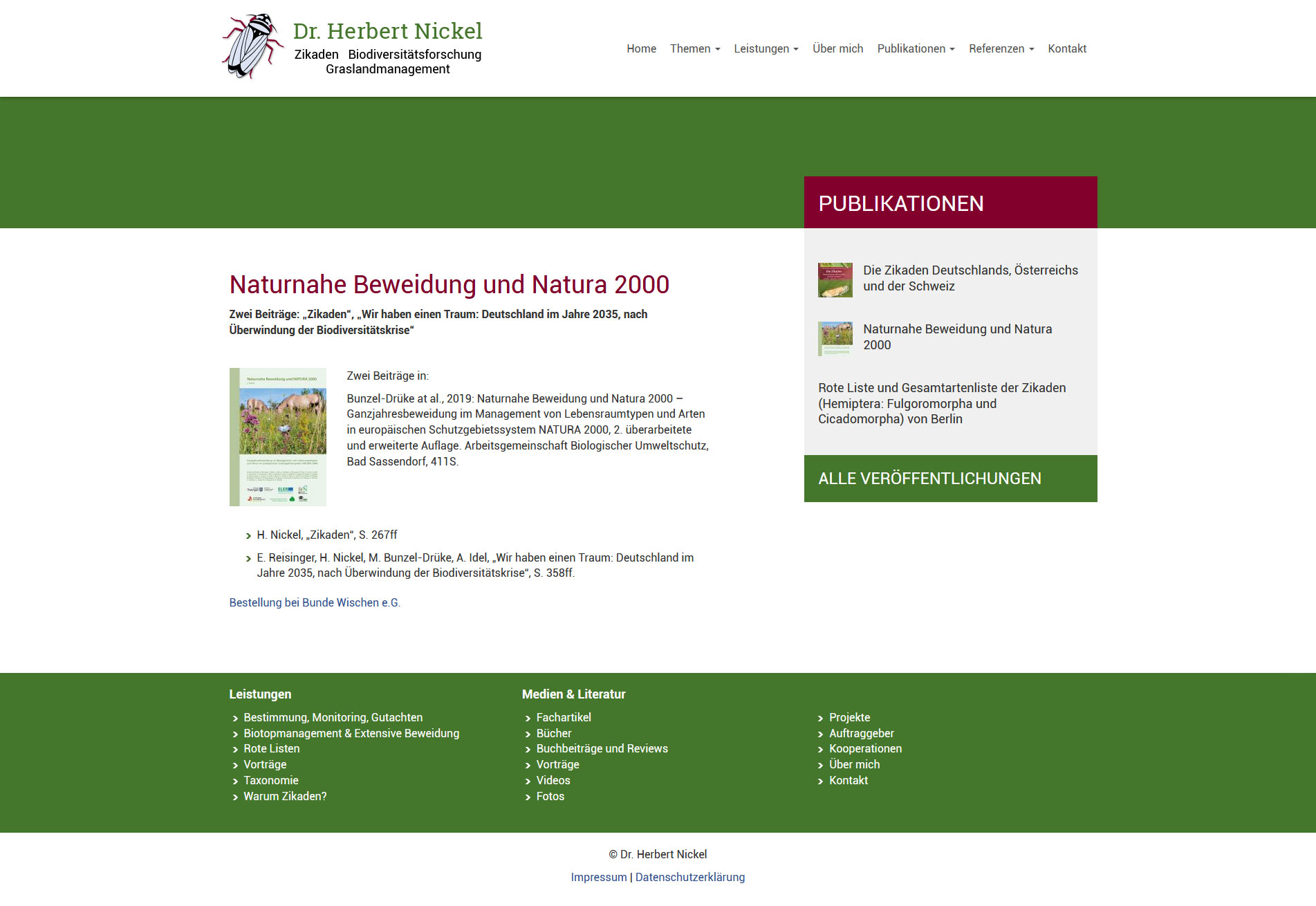Image resolution: width=1316 pixels, height=906 pixels.
Task: Go to Projekte via the footer
Action: (x=849, y=717)
